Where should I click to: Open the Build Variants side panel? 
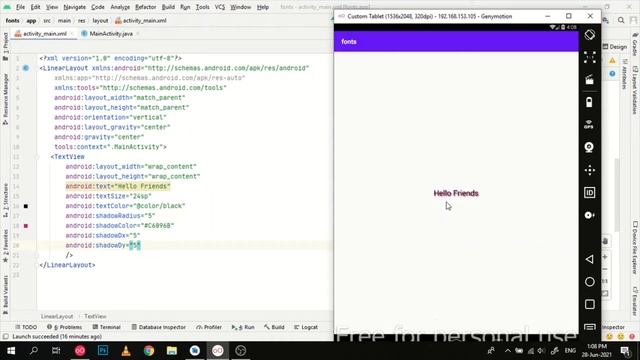pyautogui.click(x=5, y=295)
